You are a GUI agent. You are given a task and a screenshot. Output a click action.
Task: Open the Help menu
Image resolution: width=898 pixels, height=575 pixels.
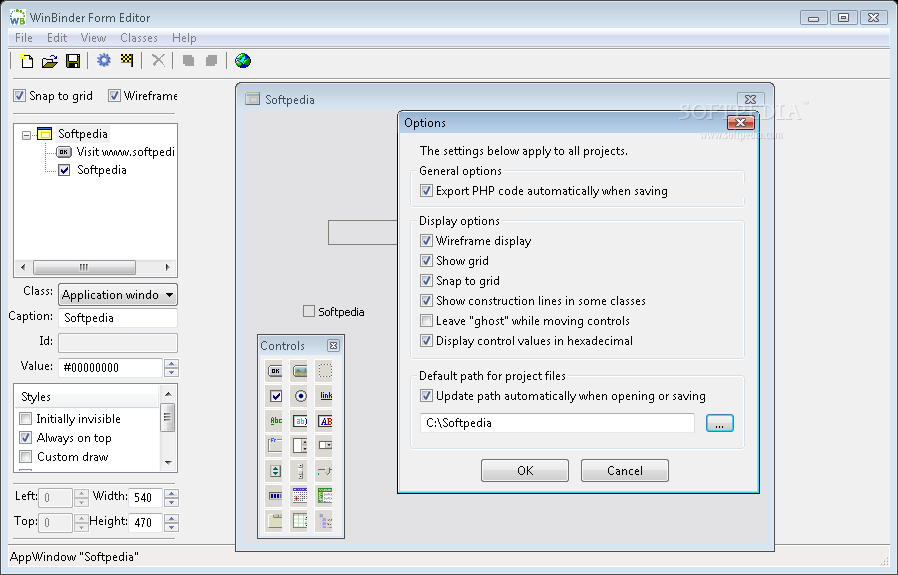pos(184,38)
